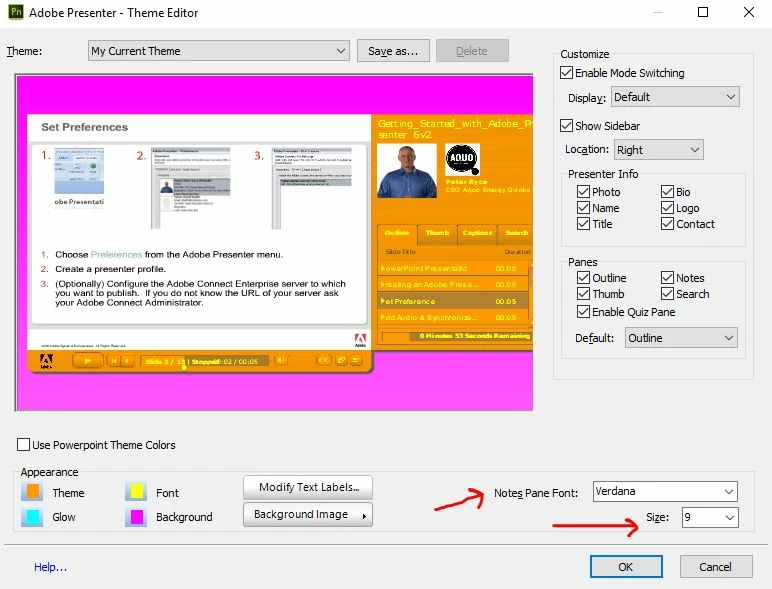The height and width of the screenshot is (589, 772).
Task: Click the Delete theme button
Action: 472,51
